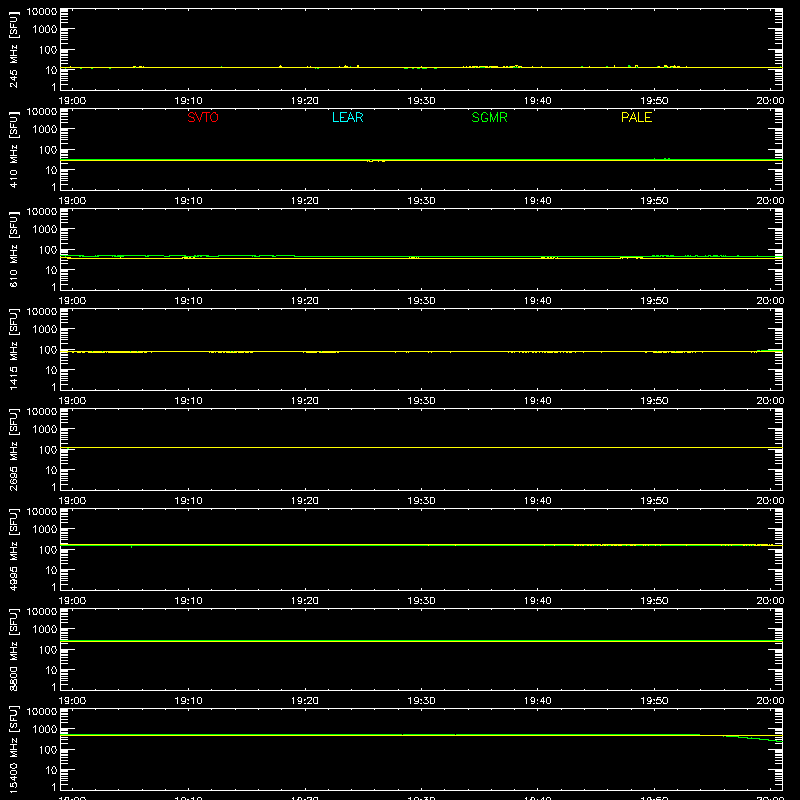Select the 610 MHz [SFU] axis title
Screen dimensions: 800x800
click(x=13, y=249)
